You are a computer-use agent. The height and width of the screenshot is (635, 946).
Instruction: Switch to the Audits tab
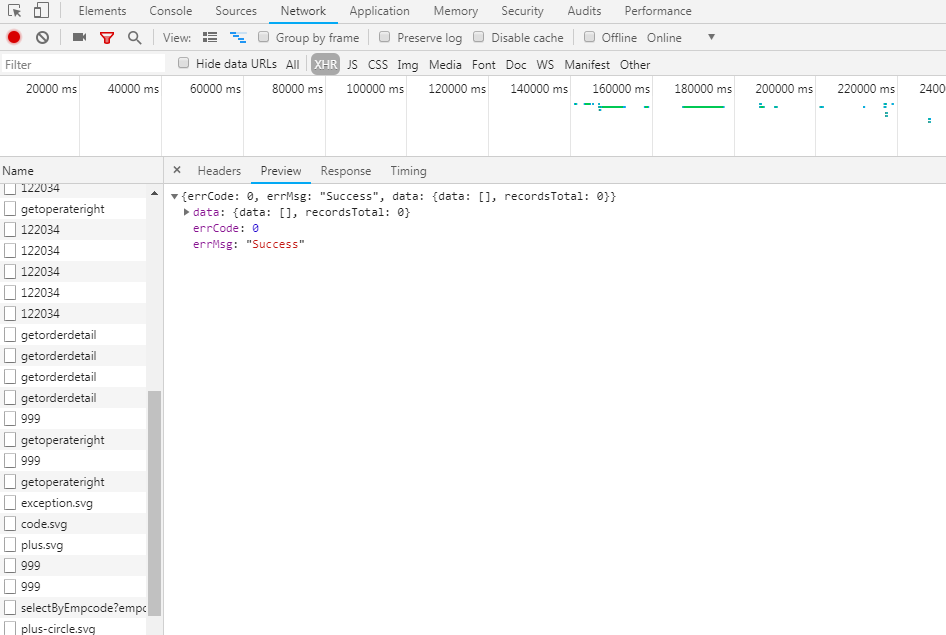(584, 11)
